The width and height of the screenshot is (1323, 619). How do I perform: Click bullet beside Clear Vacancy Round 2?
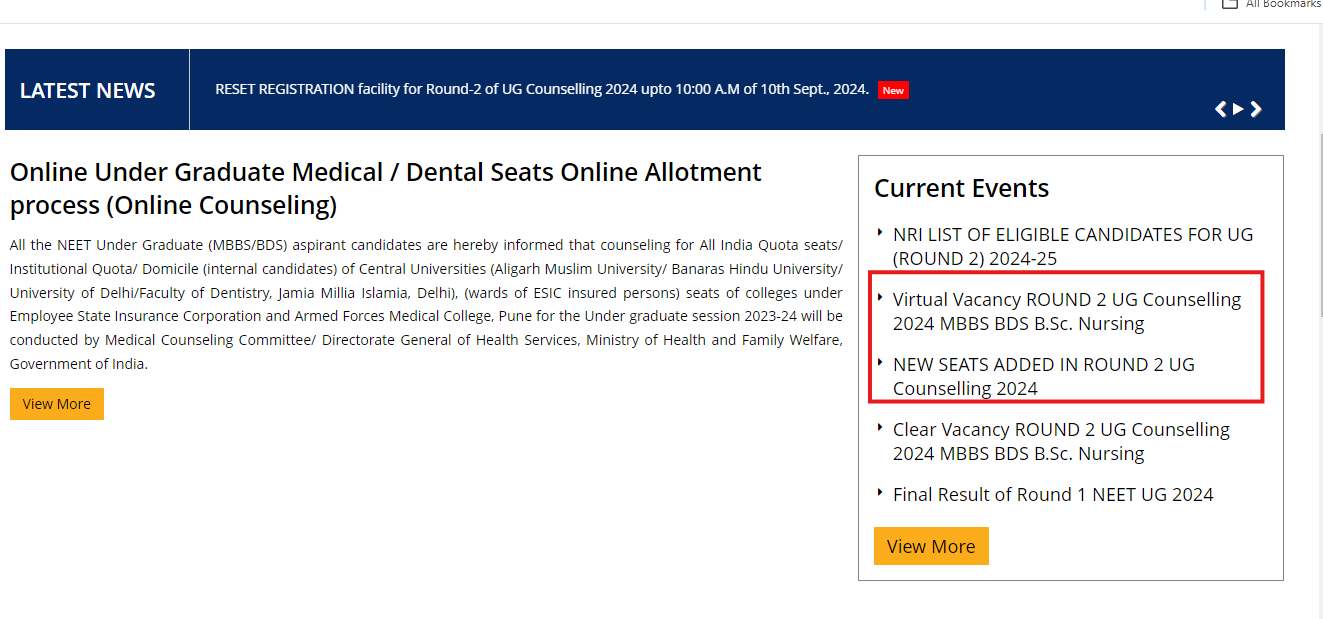pos(880,427)
